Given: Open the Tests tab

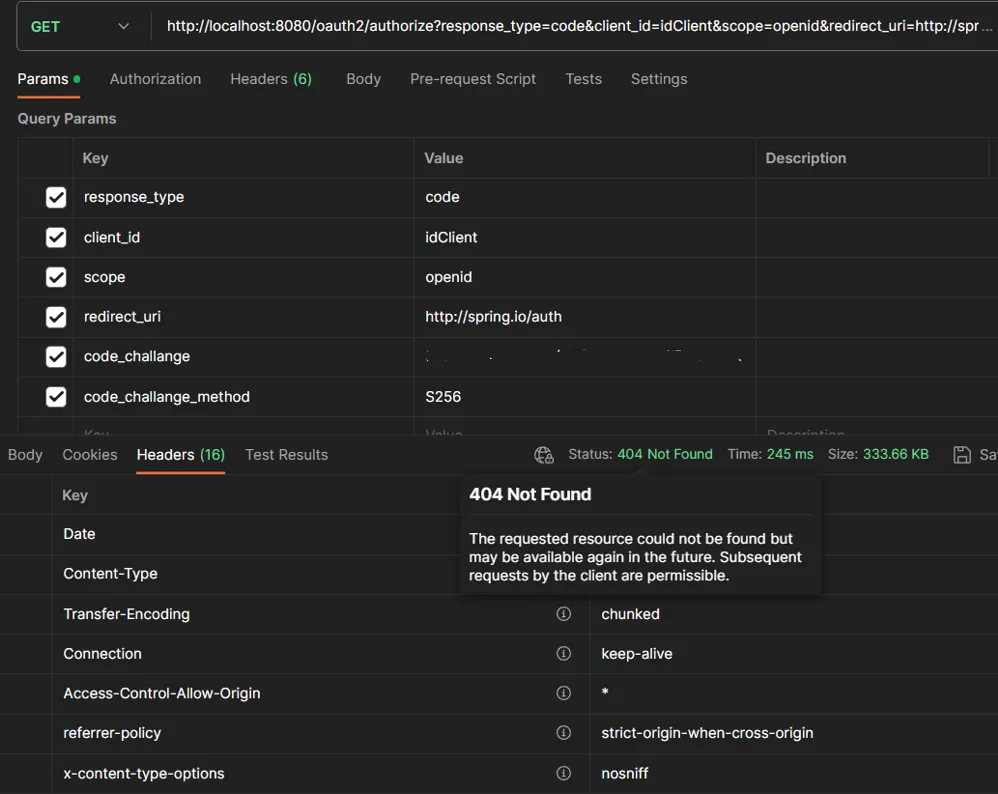Looking at the screenshot, I should point(583,79).
